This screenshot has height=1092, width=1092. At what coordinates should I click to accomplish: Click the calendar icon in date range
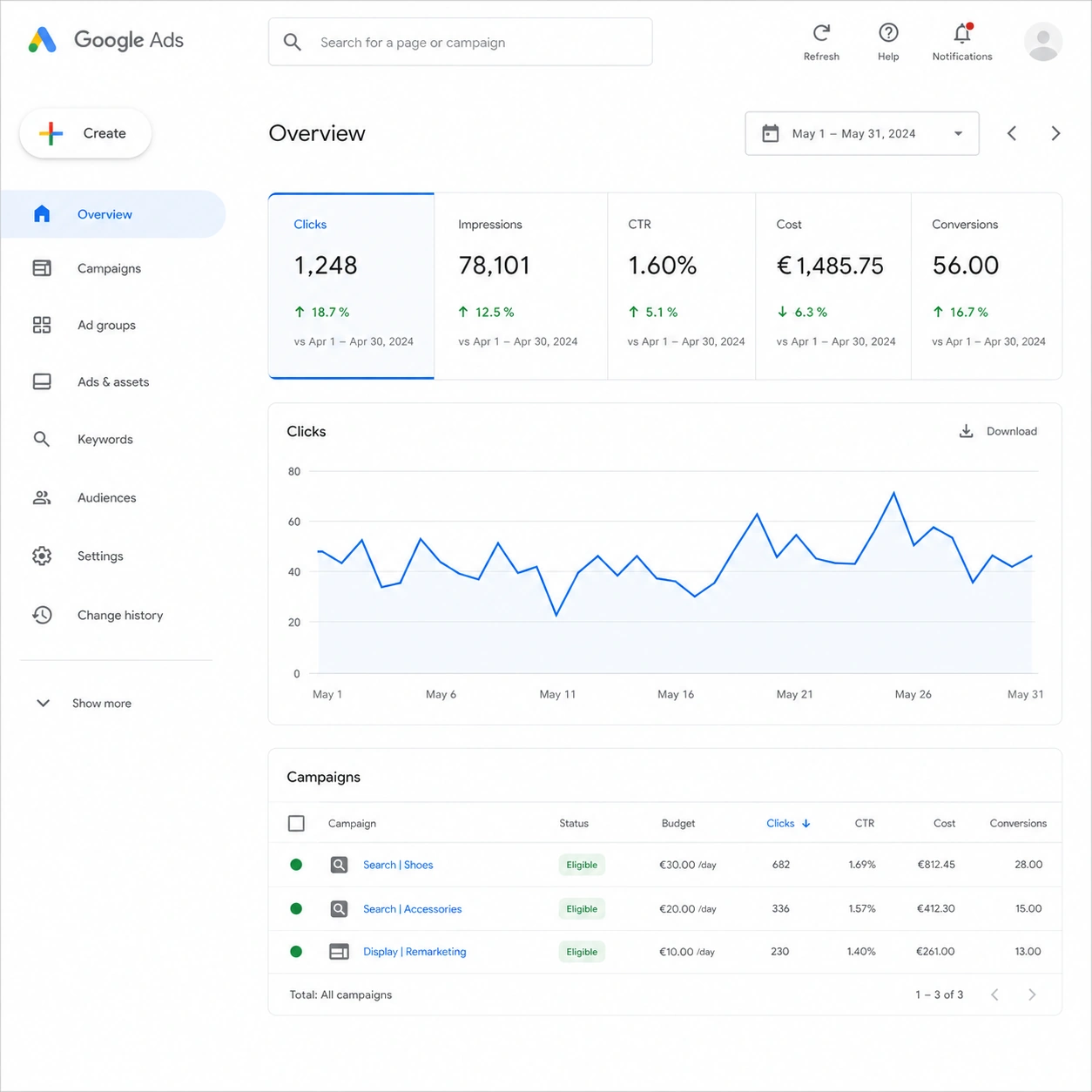point(771,133)
